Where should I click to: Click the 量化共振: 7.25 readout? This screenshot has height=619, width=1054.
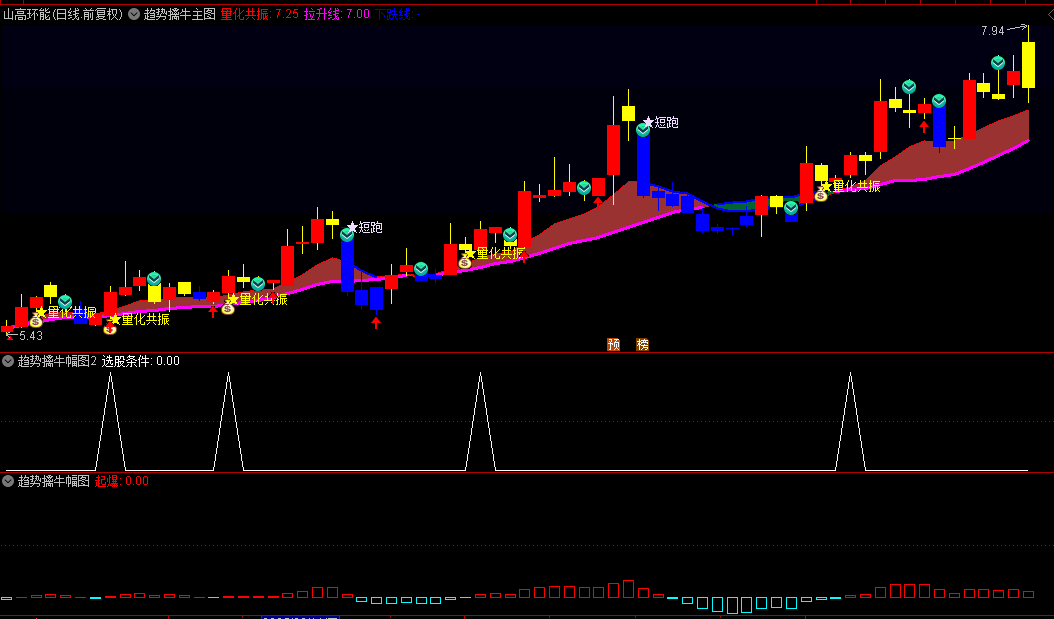point(259,14)
